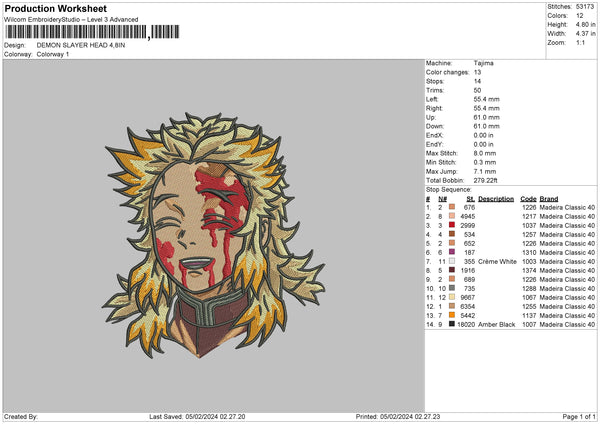Image resolution: width=600 pixels, height=424 pixels.
Task: Select the gray color swatch in stop 10
Action: pos(452,288)
